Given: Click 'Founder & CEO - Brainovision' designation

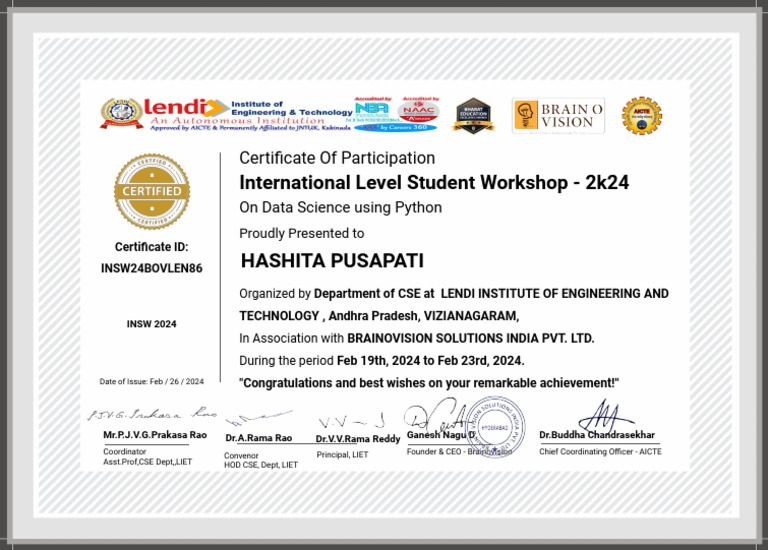Looking at the screenshot, I should point(459,452).
